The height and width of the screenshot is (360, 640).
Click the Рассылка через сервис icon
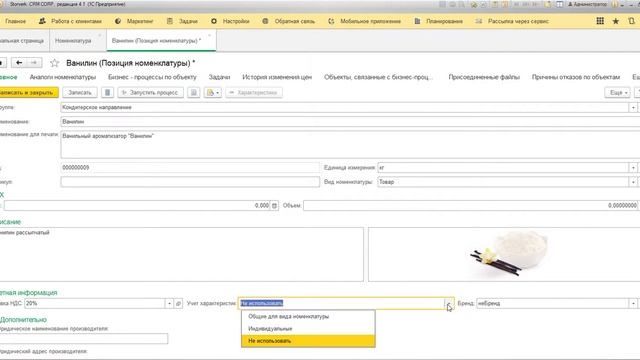pos(478,21)
